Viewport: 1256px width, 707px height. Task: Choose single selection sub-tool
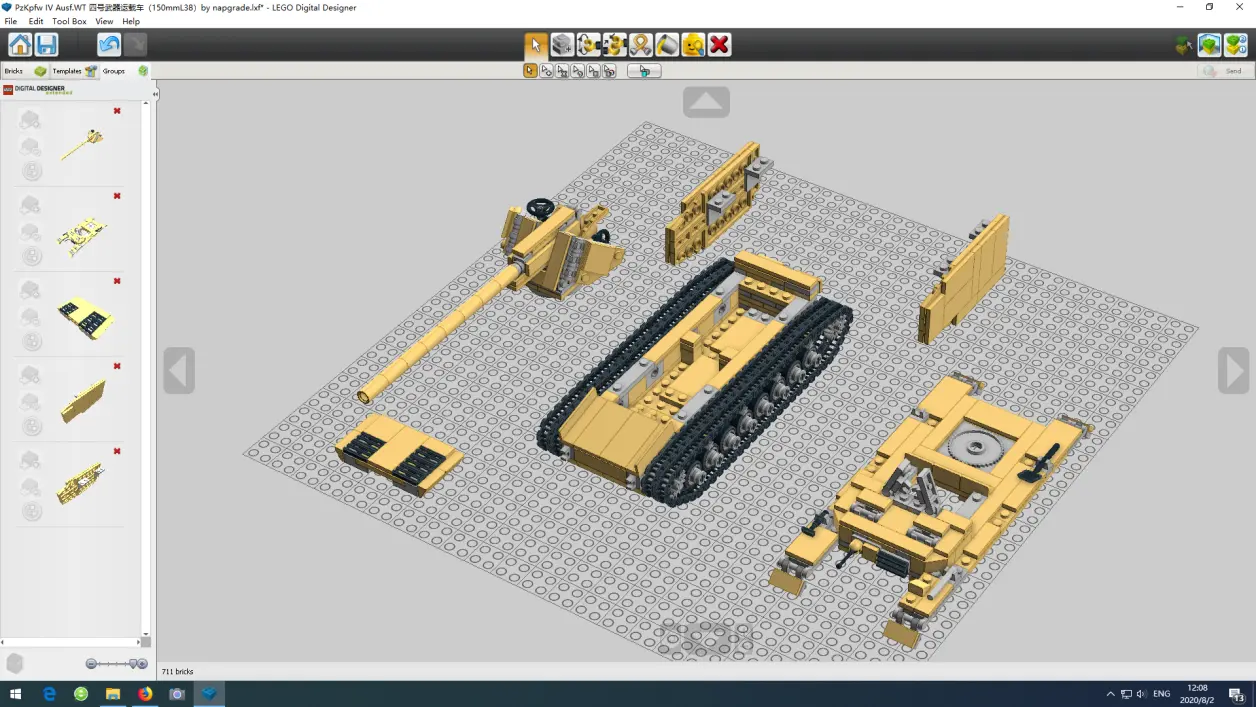click(530, 71)
